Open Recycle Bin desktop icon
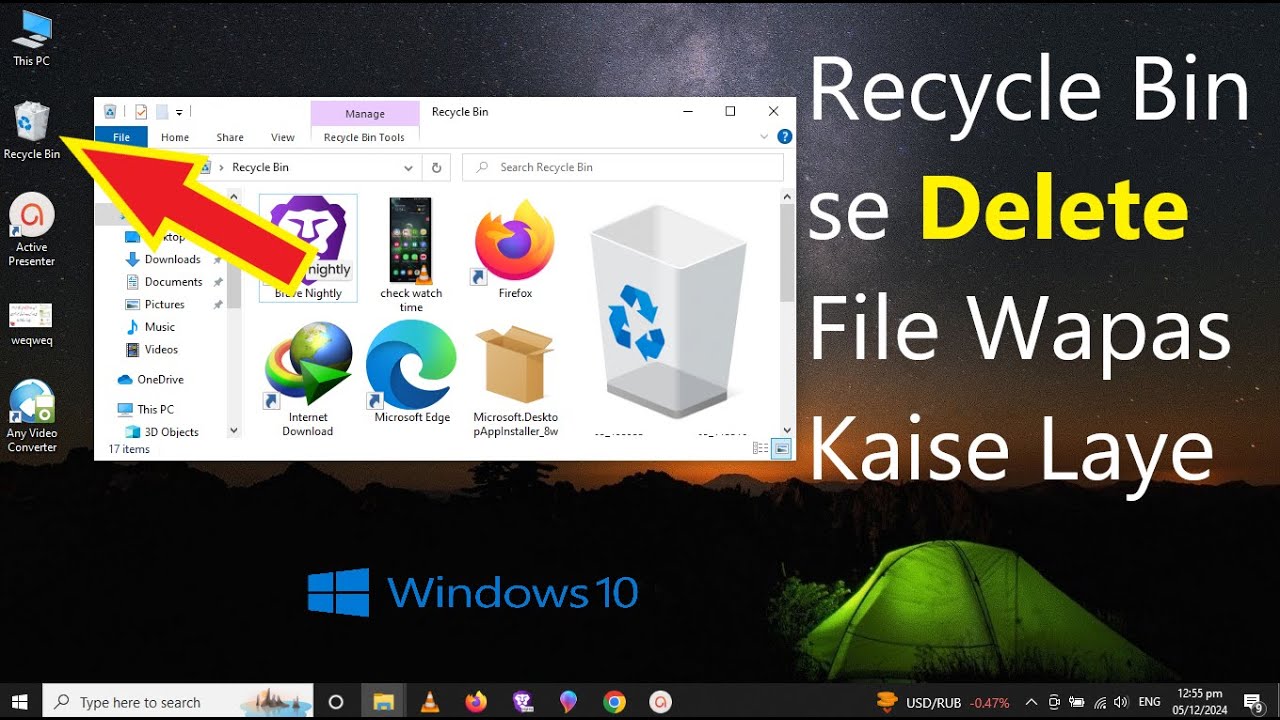 pyautogui.click(x=32, y=131)
